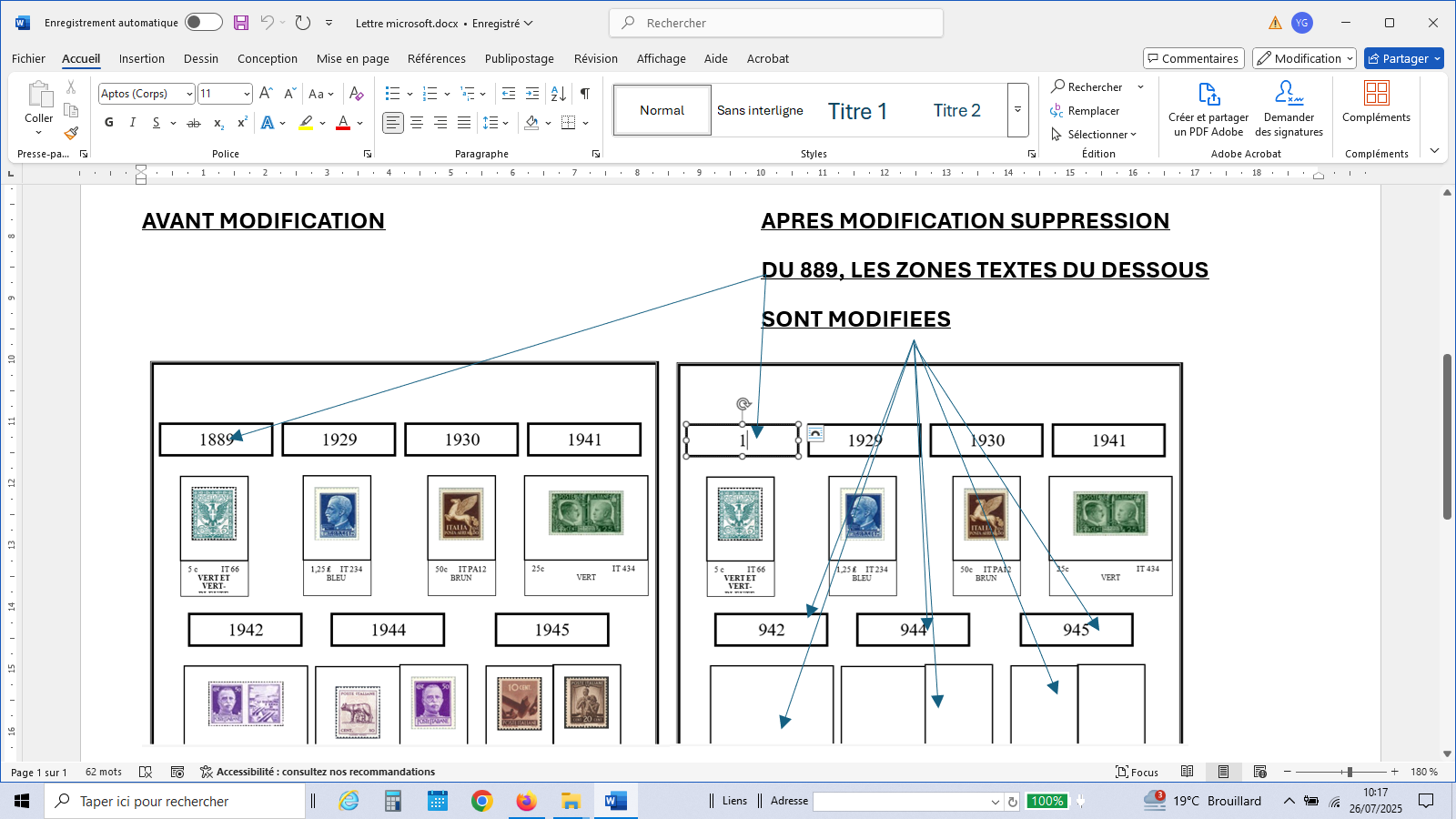Screen dimensions: 1456x819
Task: Open the Mise en page tab
Action: click(353, 58)
